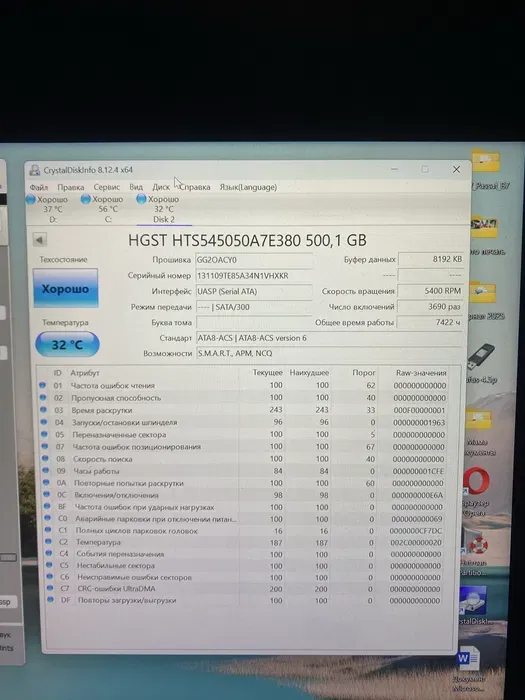The height and width of the screenshot is (700, 525).
Task: Click the Общее время работы 7422 ч value
Action: coord(429,322)
